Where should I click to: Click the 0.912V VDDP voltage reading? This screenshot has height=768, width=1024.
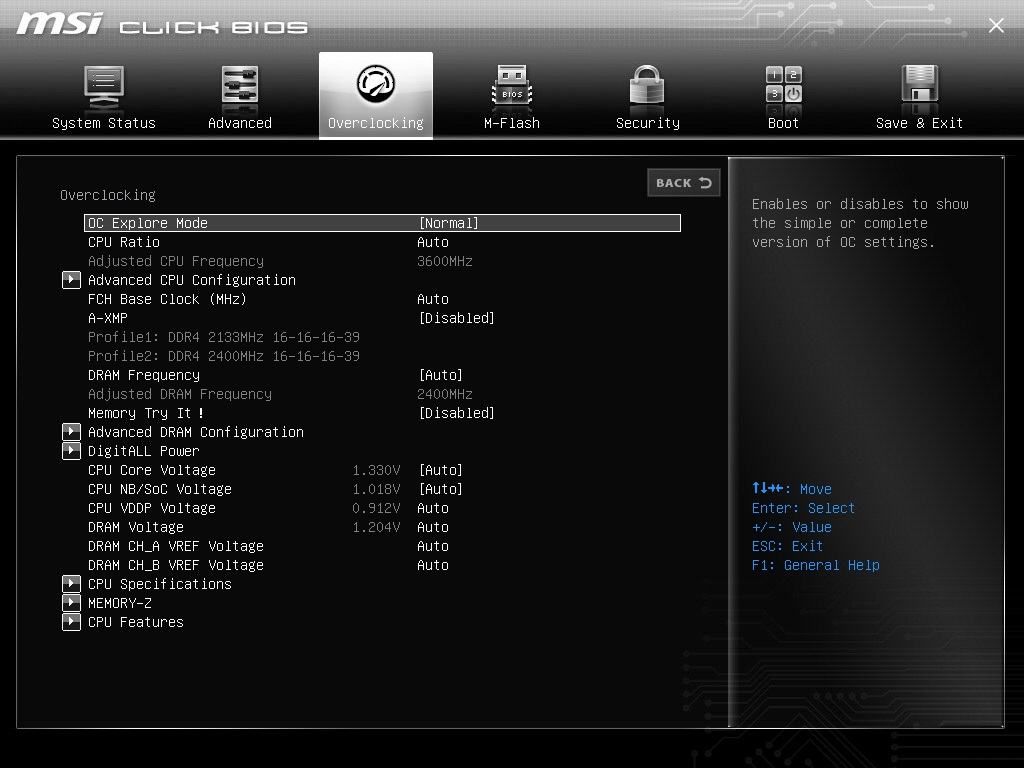pos(376,508)
